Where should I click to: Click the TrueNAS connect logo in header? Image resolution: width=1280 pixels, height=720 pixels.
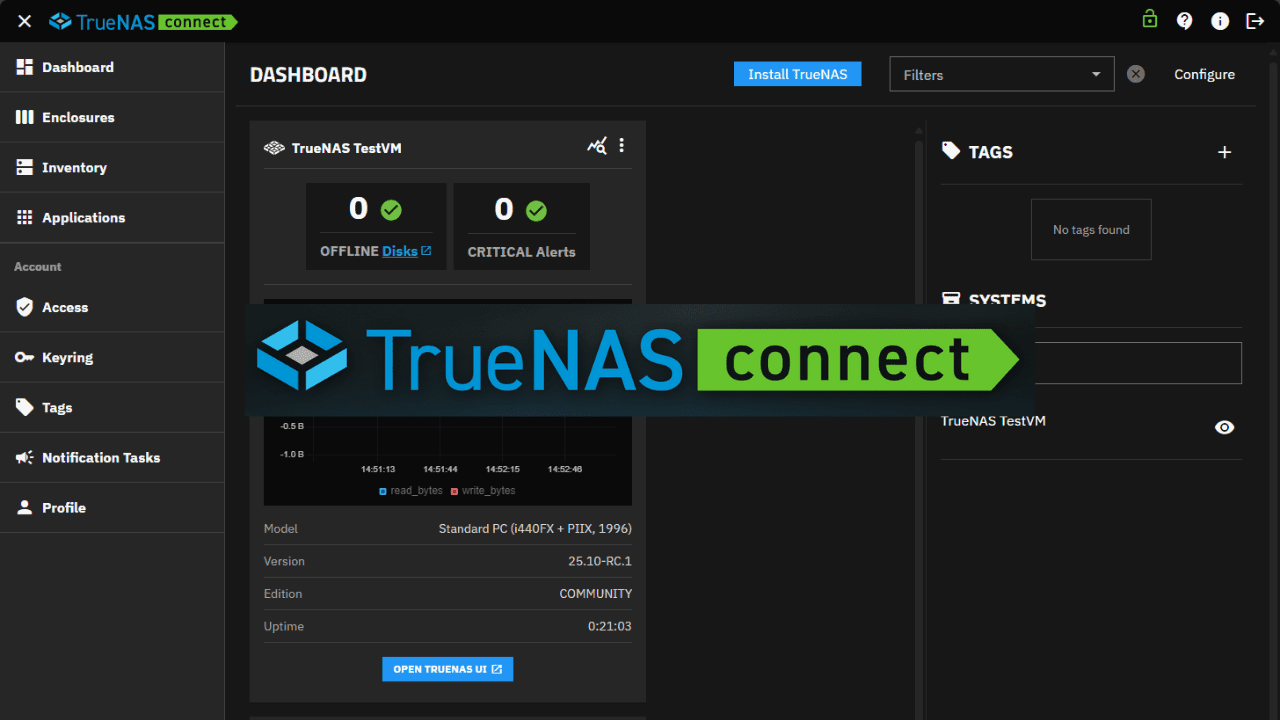143,21
